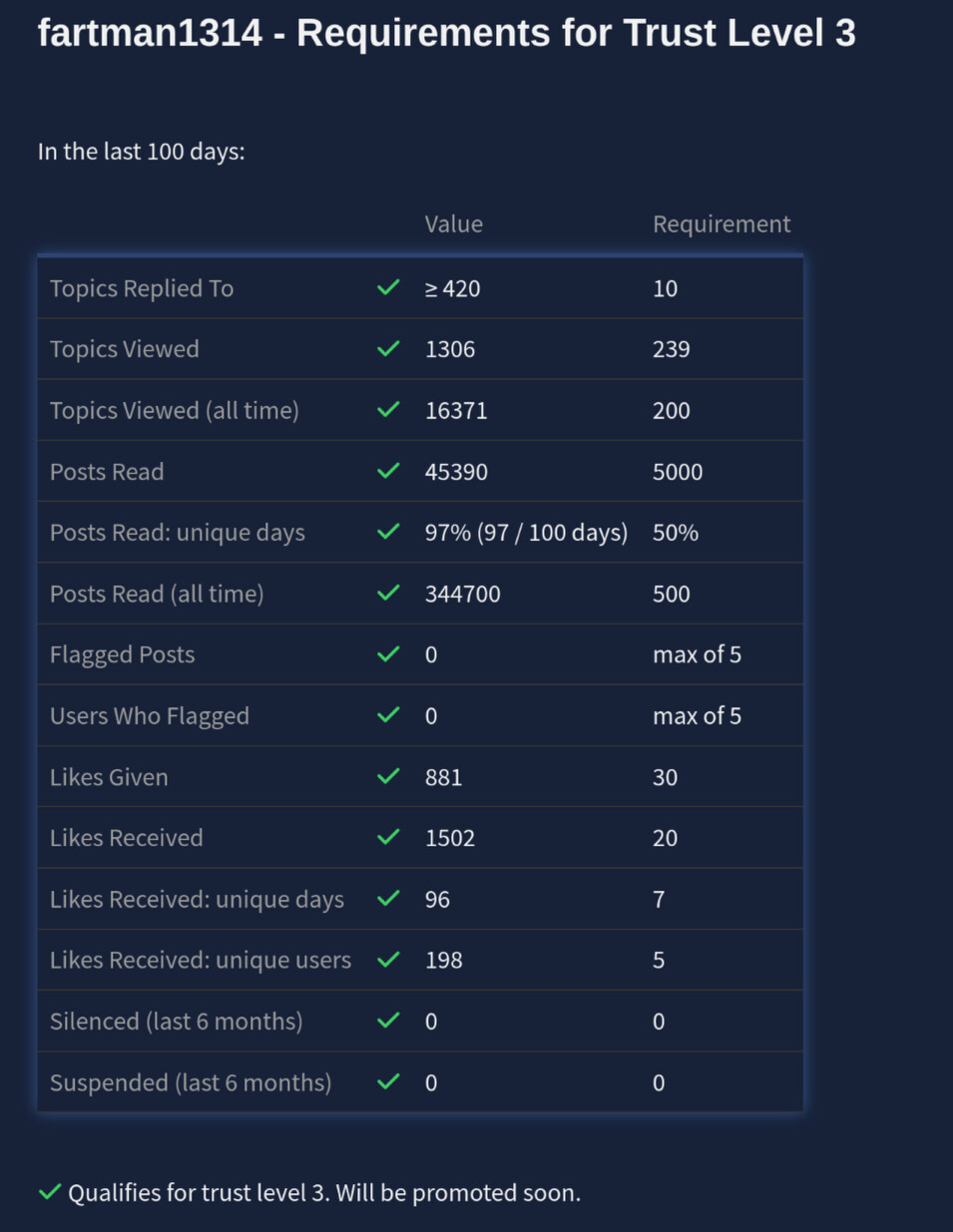Click the Qualifies for trust level 3 message

[x=323, y=1193]
